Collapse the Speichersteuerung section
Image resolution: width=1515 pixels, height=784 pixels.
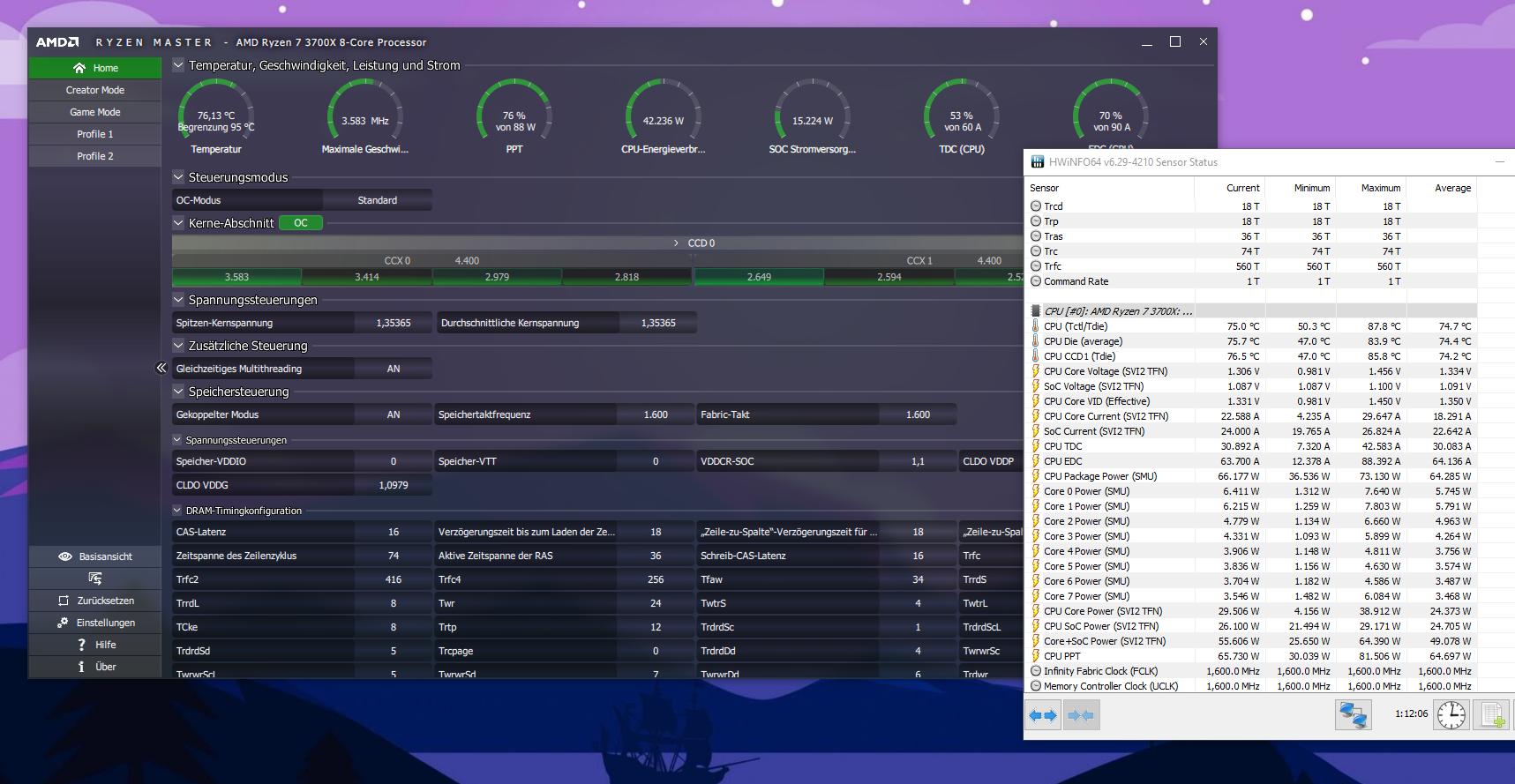coord(178,392)
